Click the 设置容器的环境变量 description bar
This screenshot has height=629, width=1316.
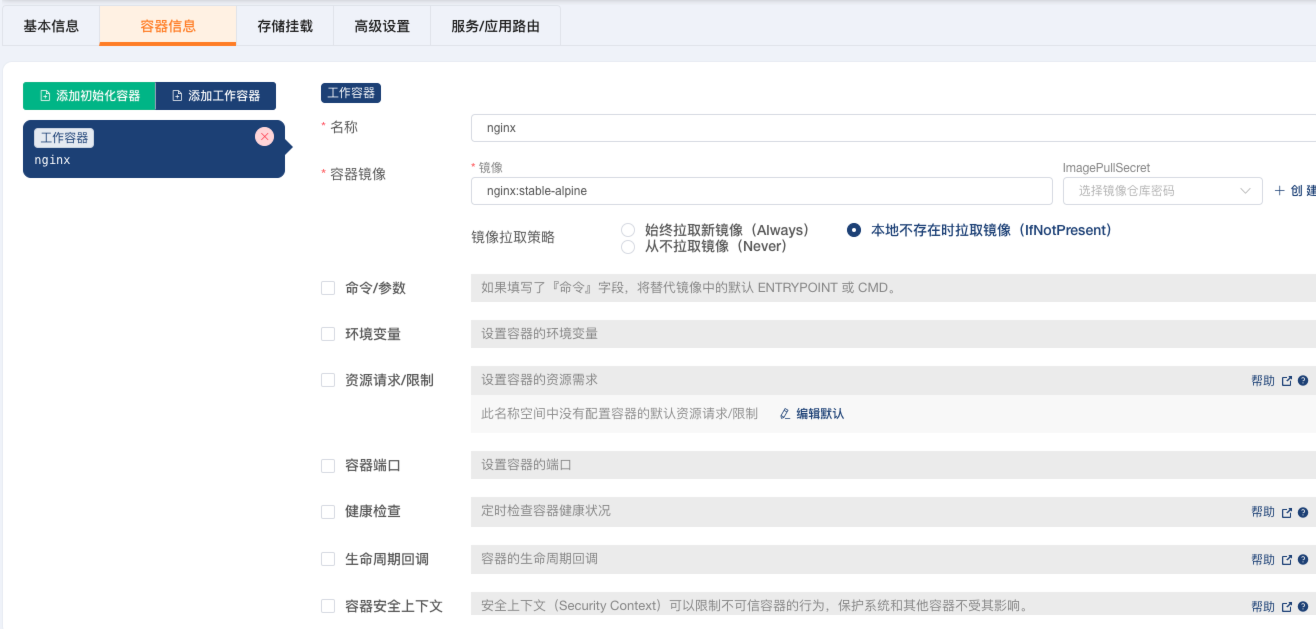tap(893, 334)
